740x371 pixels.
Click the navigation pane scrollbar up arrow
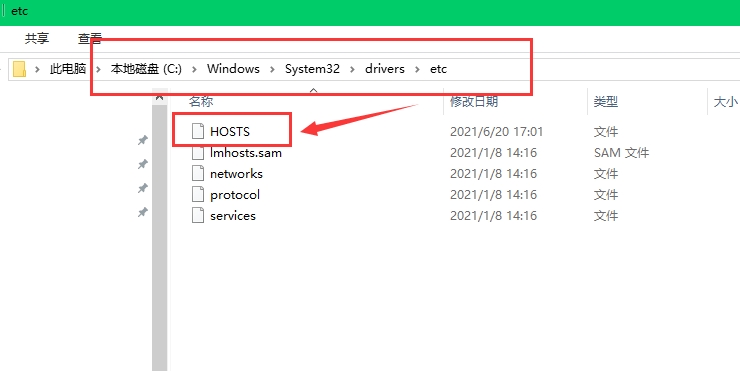pos(159,97)
